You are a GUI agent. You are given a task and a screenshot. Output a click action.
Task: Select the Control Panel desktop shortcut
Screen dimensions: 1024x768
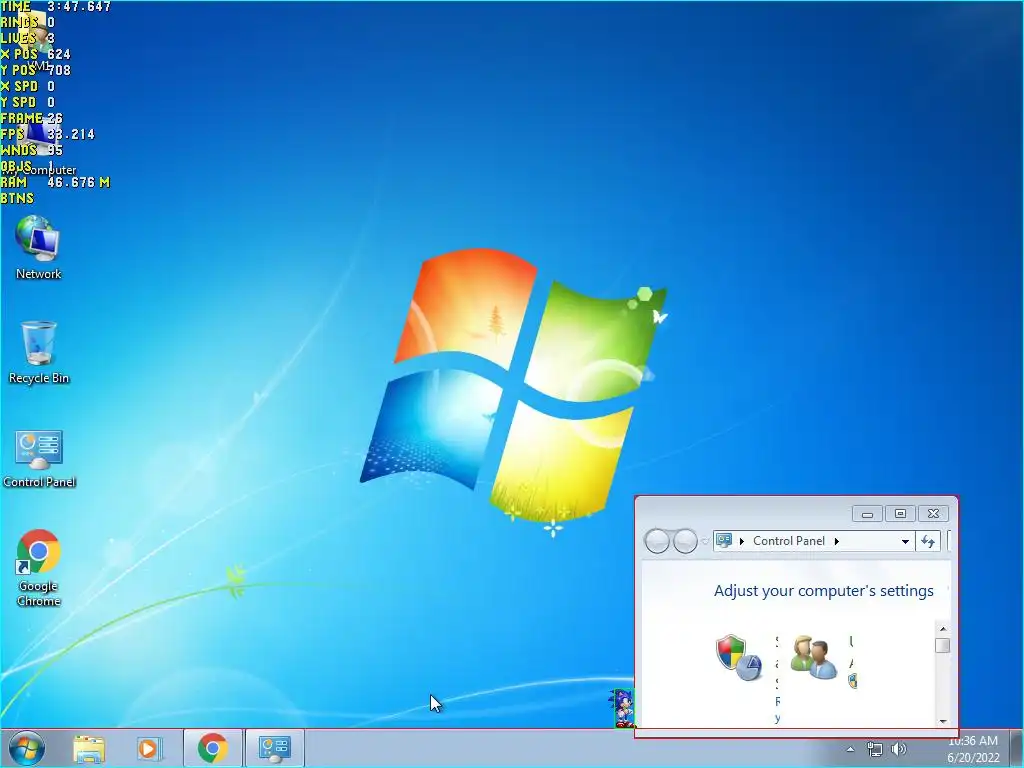tap(39, 458)
